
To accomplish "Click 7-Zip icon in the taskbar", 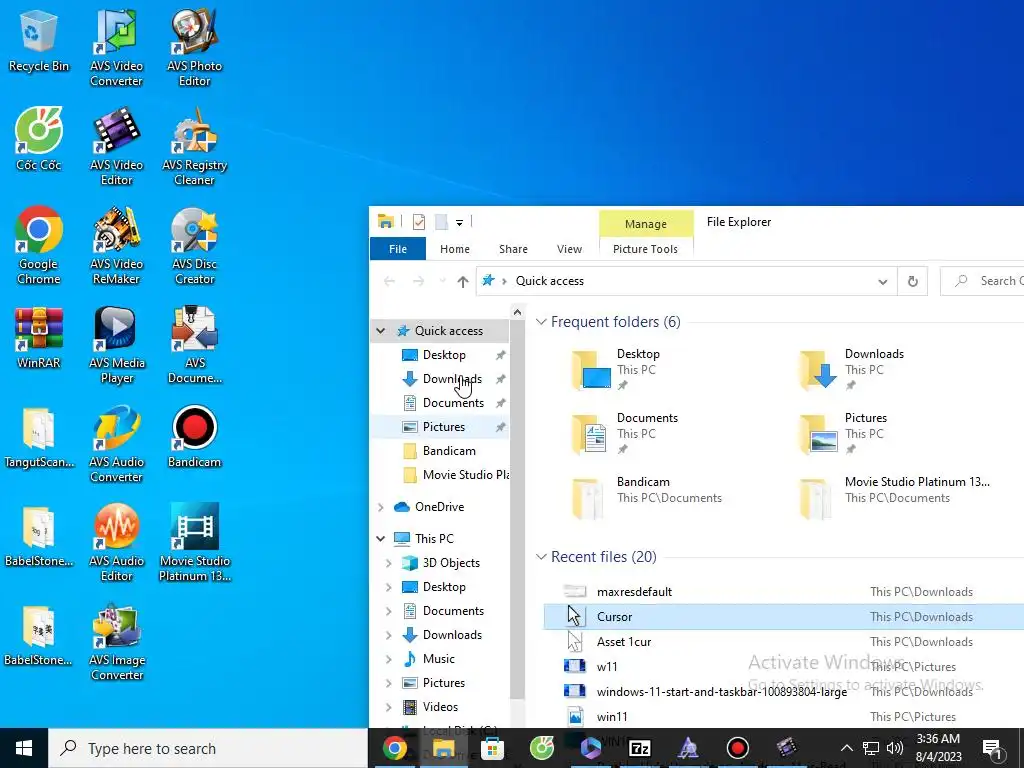I will (x=639, y=748).
